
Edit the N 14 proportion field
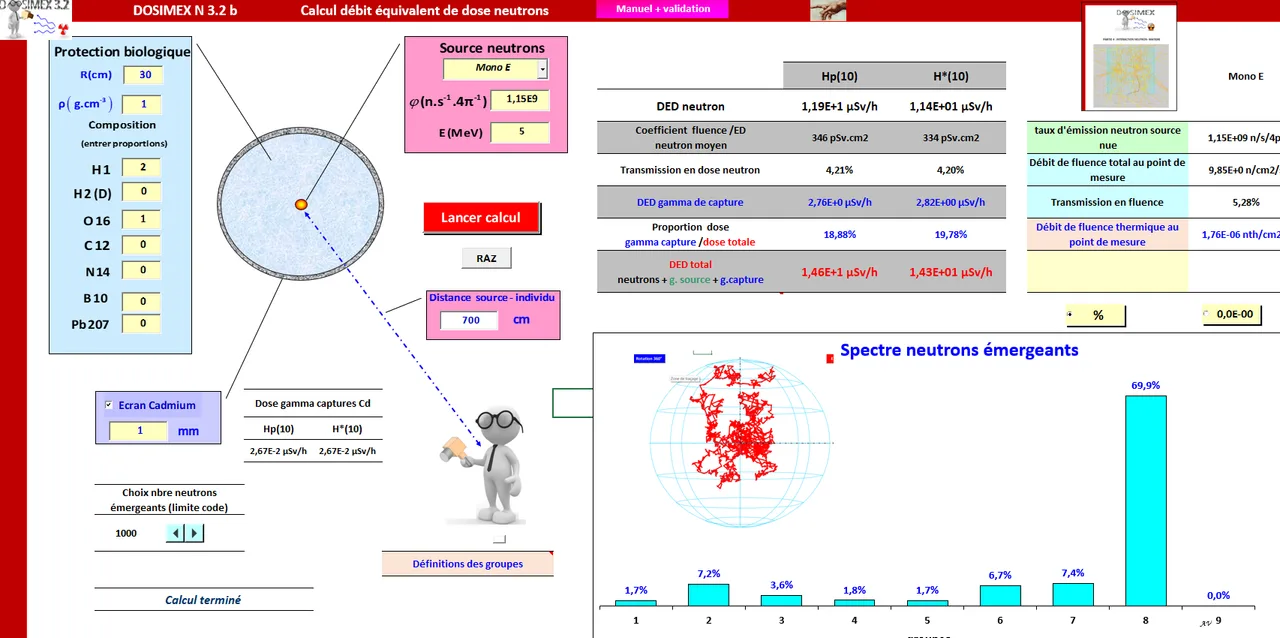pyautogui.click(x=143, y=270)
